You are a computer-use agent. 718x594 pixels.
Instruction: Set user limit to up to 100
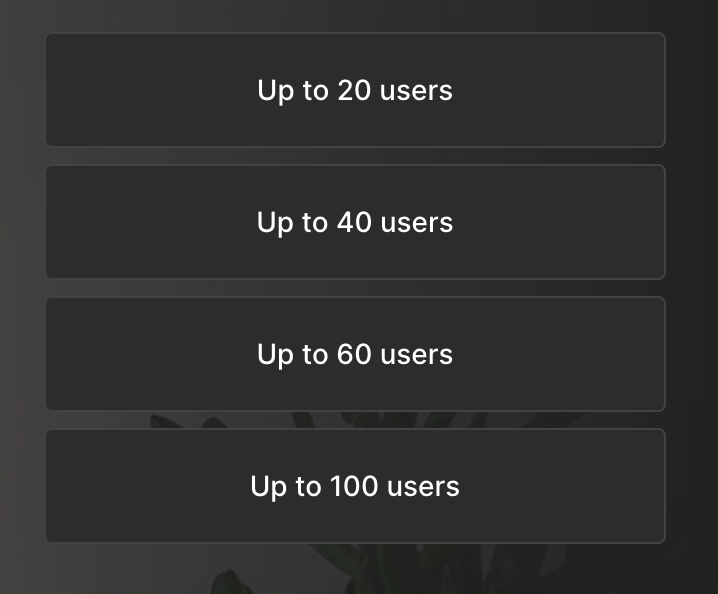[355, 486]
